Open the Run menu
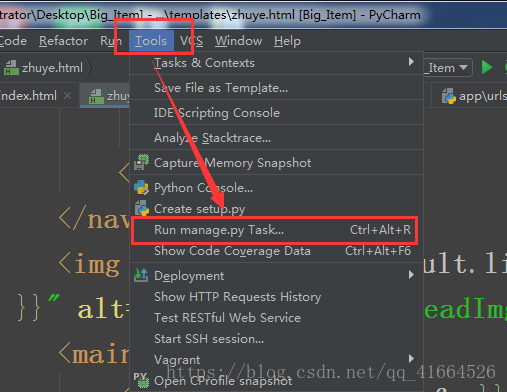Image resolution: width=507 pixels, height=392 pixels. tap(111, 41)
